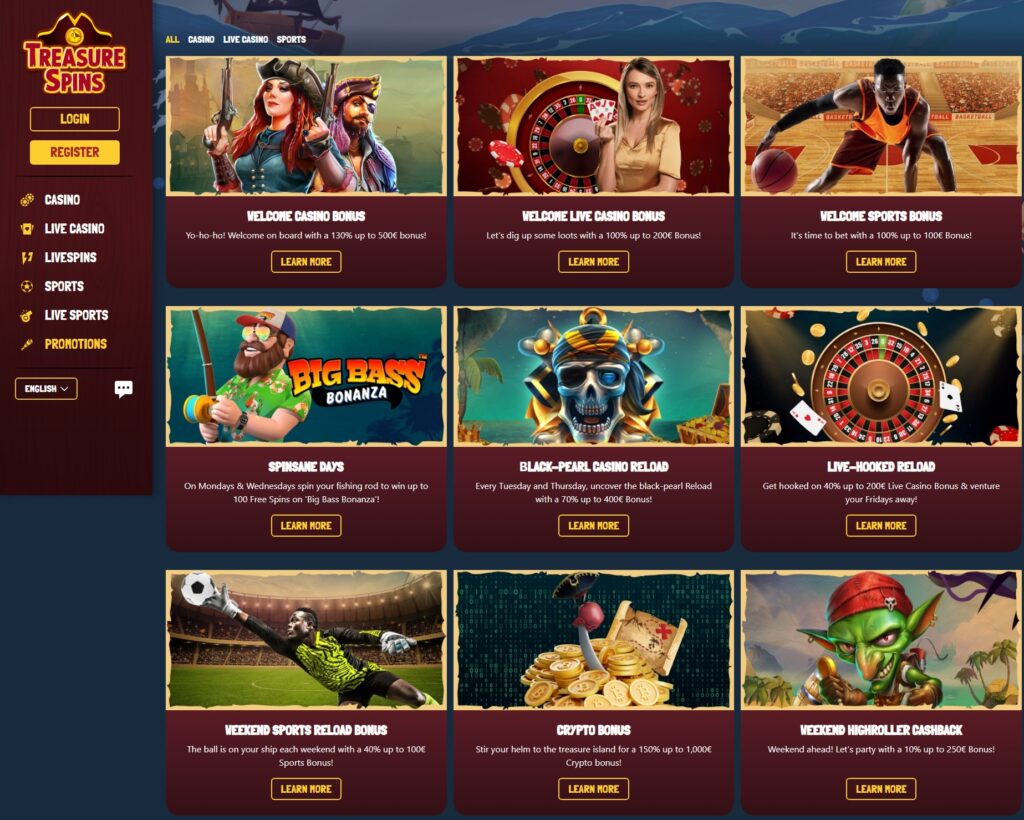Click the Livespins lightning icon
Image resolution: width=1024 pixels, height=820 pixels.
point(27,257)
